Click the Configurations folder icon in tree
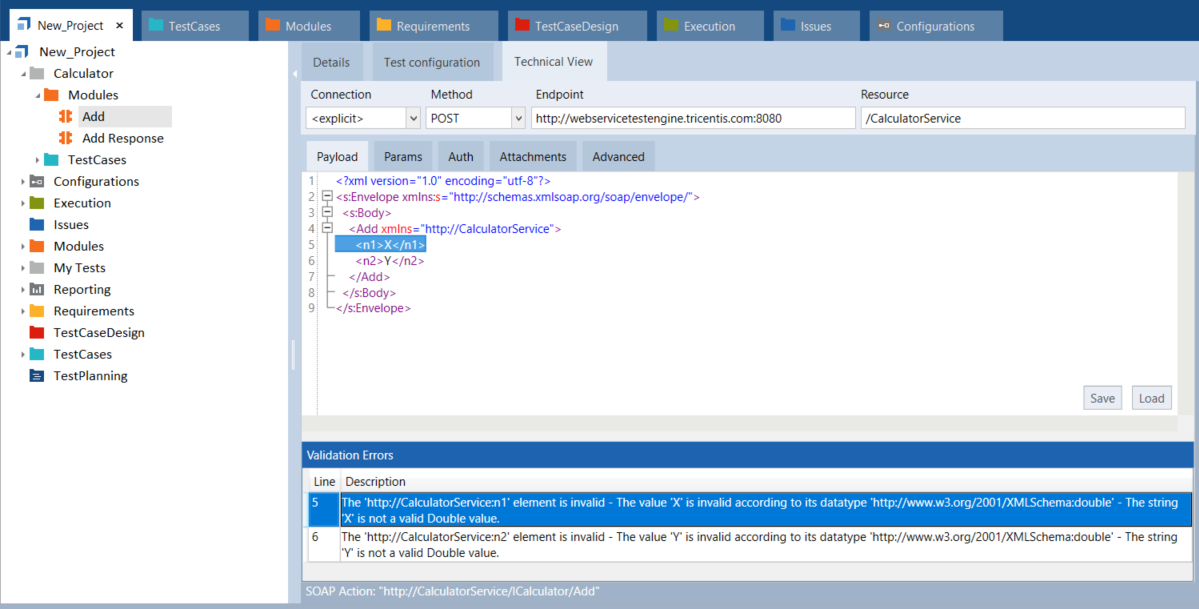The image size is (1199, 609). pyautogui.click(x=37, y=182)
